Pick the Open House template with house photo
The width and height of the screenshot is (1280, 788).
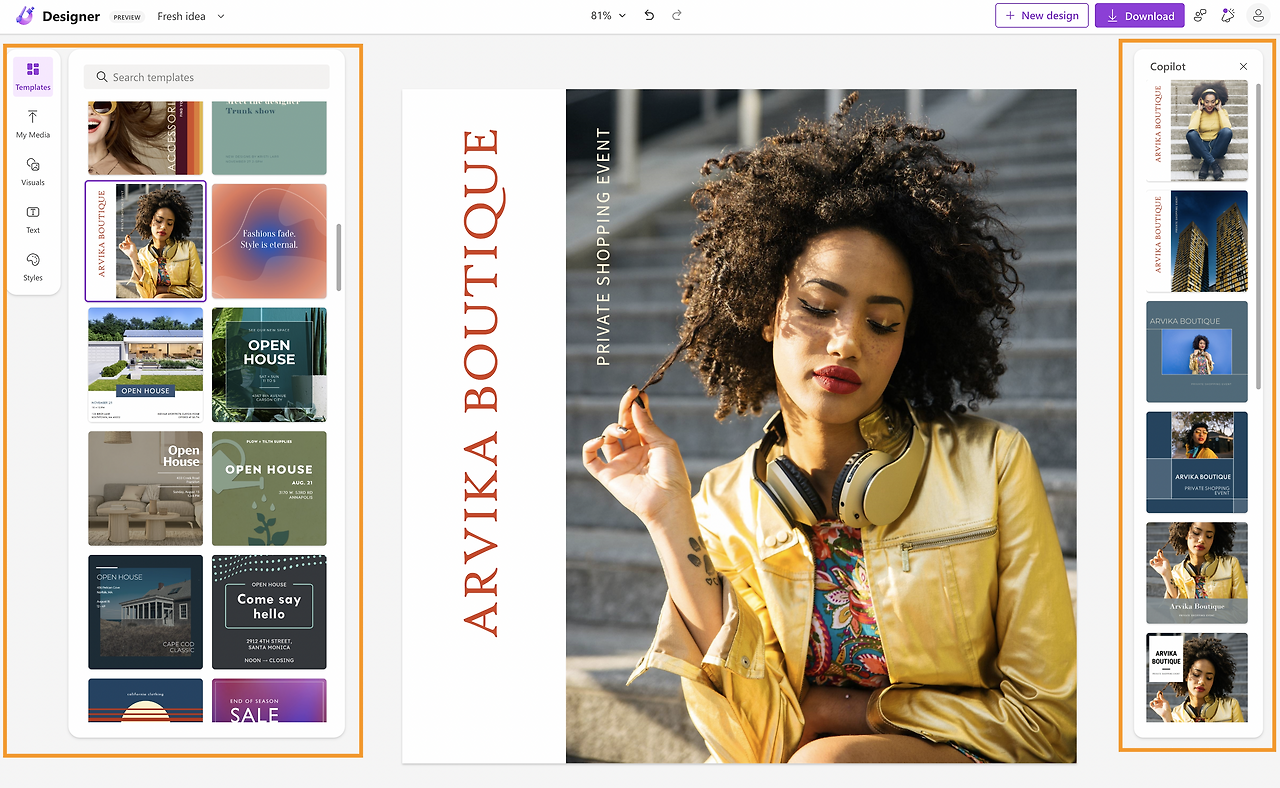[x=146, y=365]
